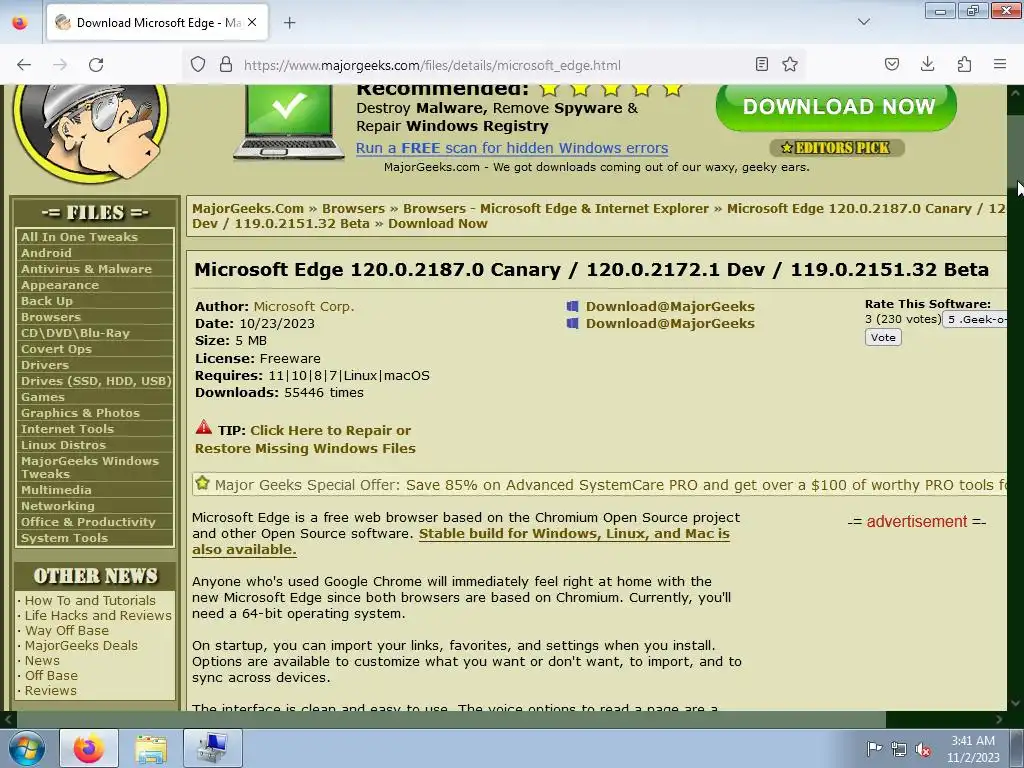
Task: Click second Download@MajorGeeks link
Action: [x=670, y=323]
